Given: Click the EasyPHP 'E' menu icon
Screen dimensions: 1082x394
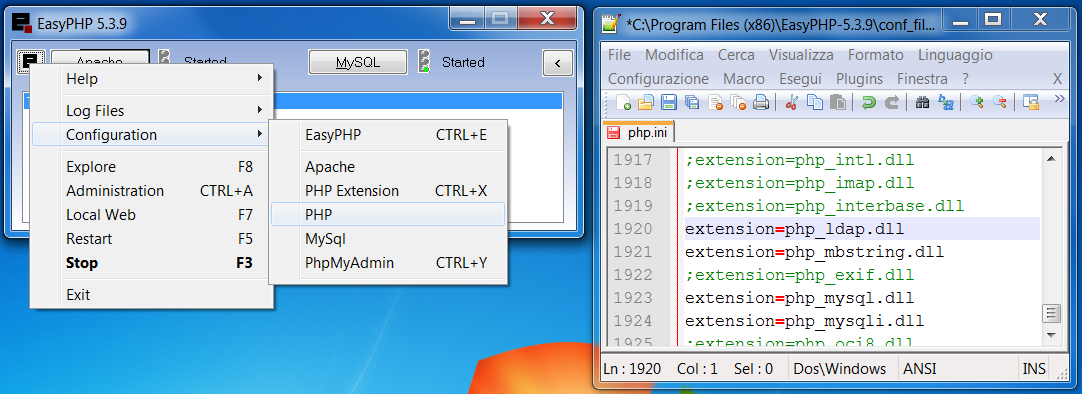Looking at the screenshot, I should pos(31,62).
